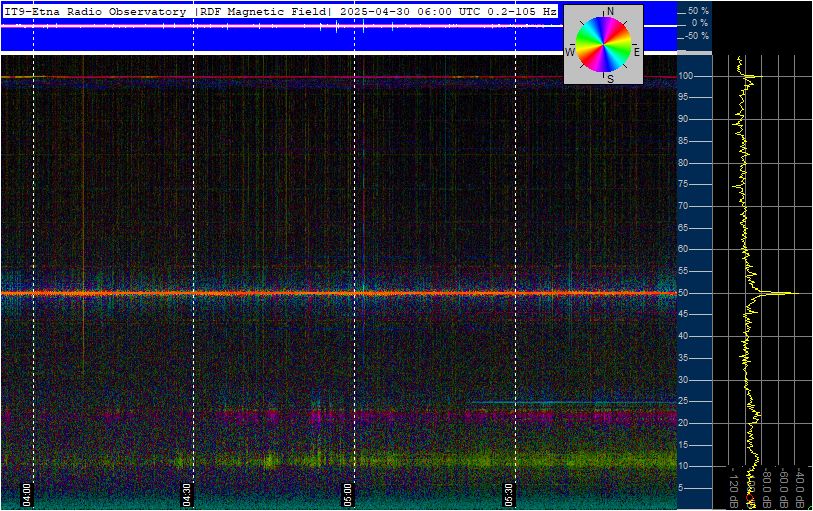The image size is (813, 511).
Task: Click the 85 Hz frequency axis label
Action: click(x=684, y=141)
